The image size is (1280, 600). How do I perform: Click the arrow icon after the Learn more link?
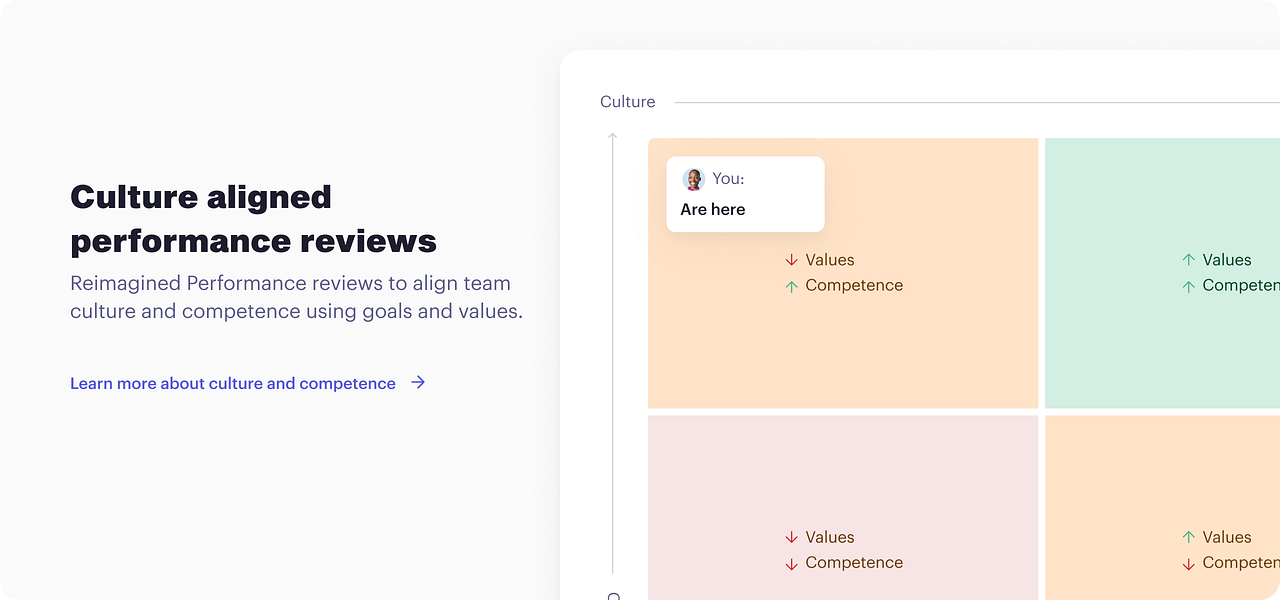pos(418,382)
